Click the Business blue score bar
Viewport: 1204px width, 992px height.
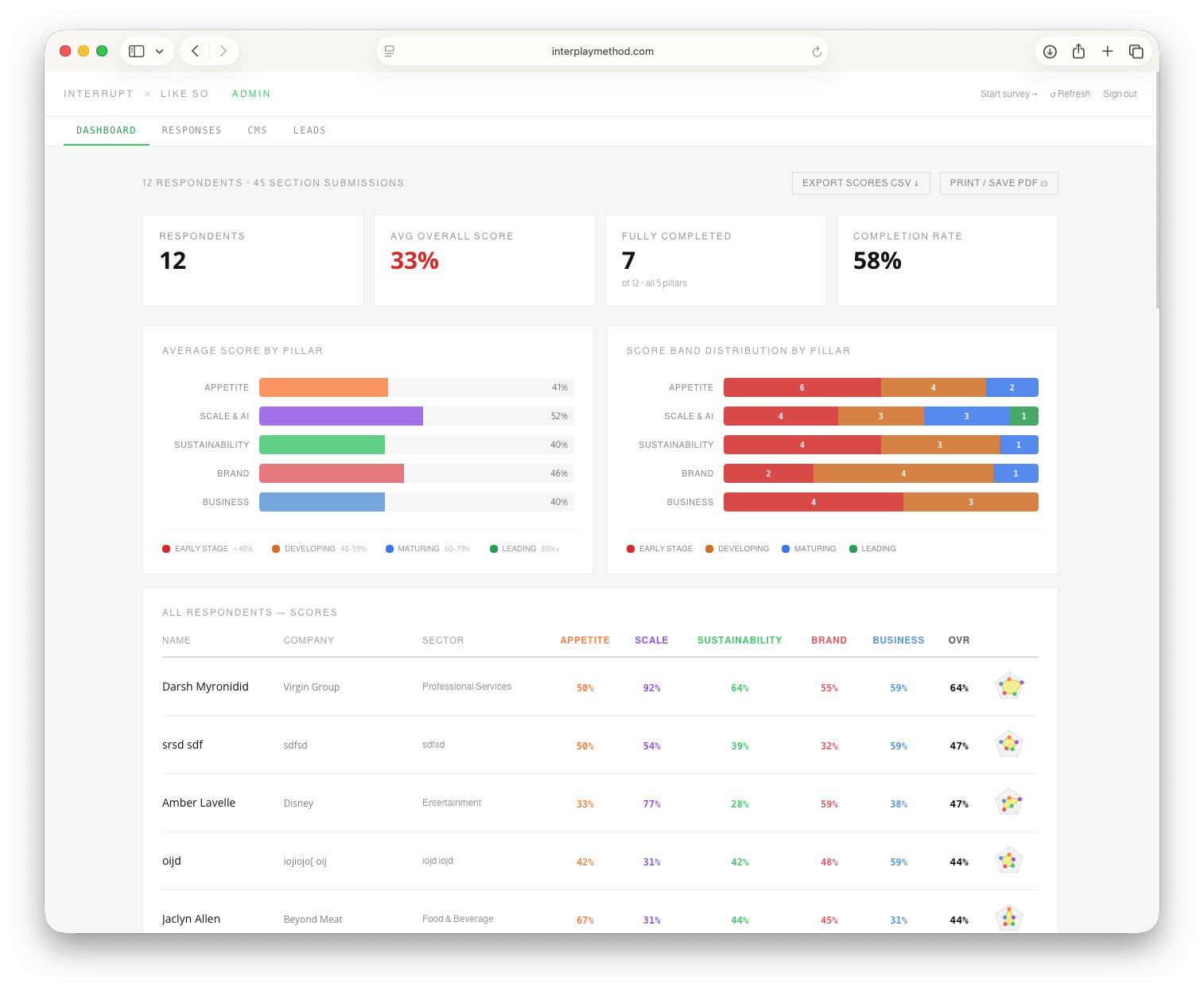coord(322,502)
